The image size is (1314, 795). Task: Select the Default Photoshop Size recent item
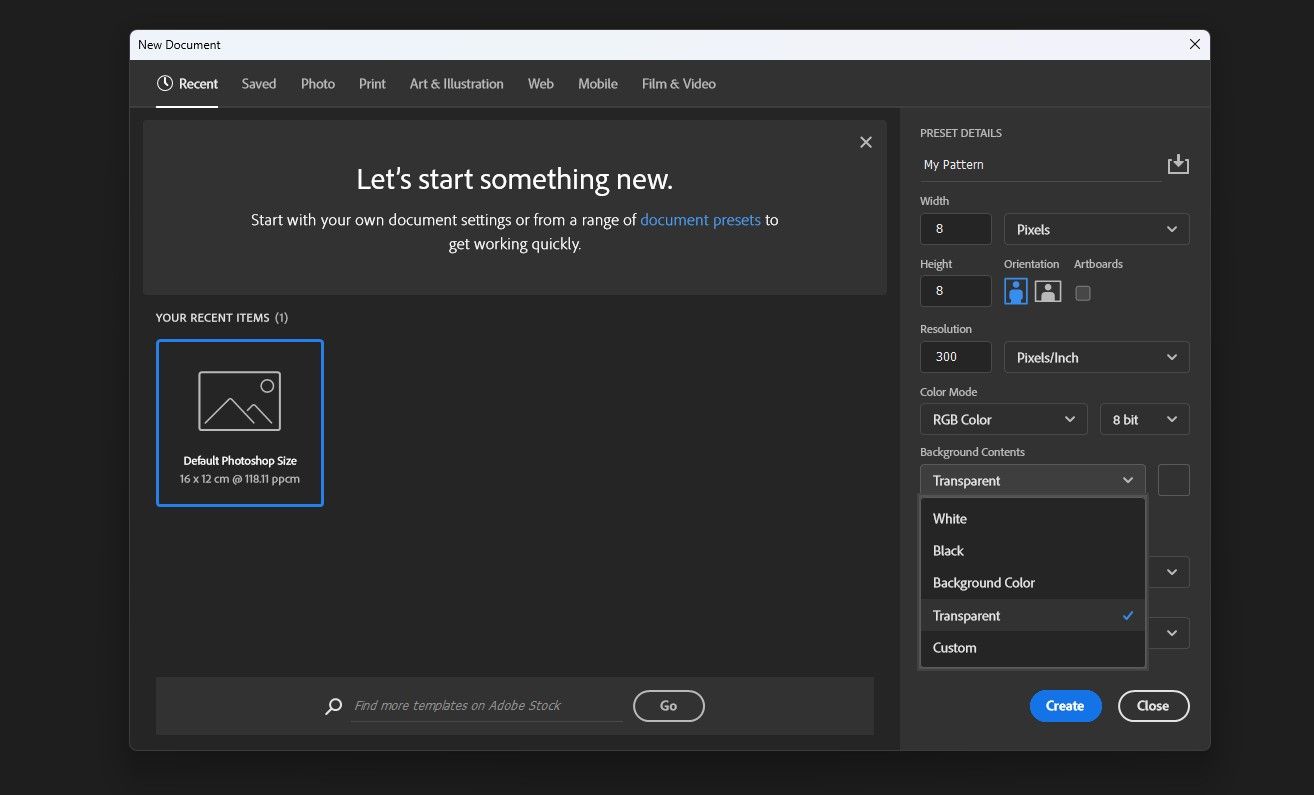click(x=240, y=423)
